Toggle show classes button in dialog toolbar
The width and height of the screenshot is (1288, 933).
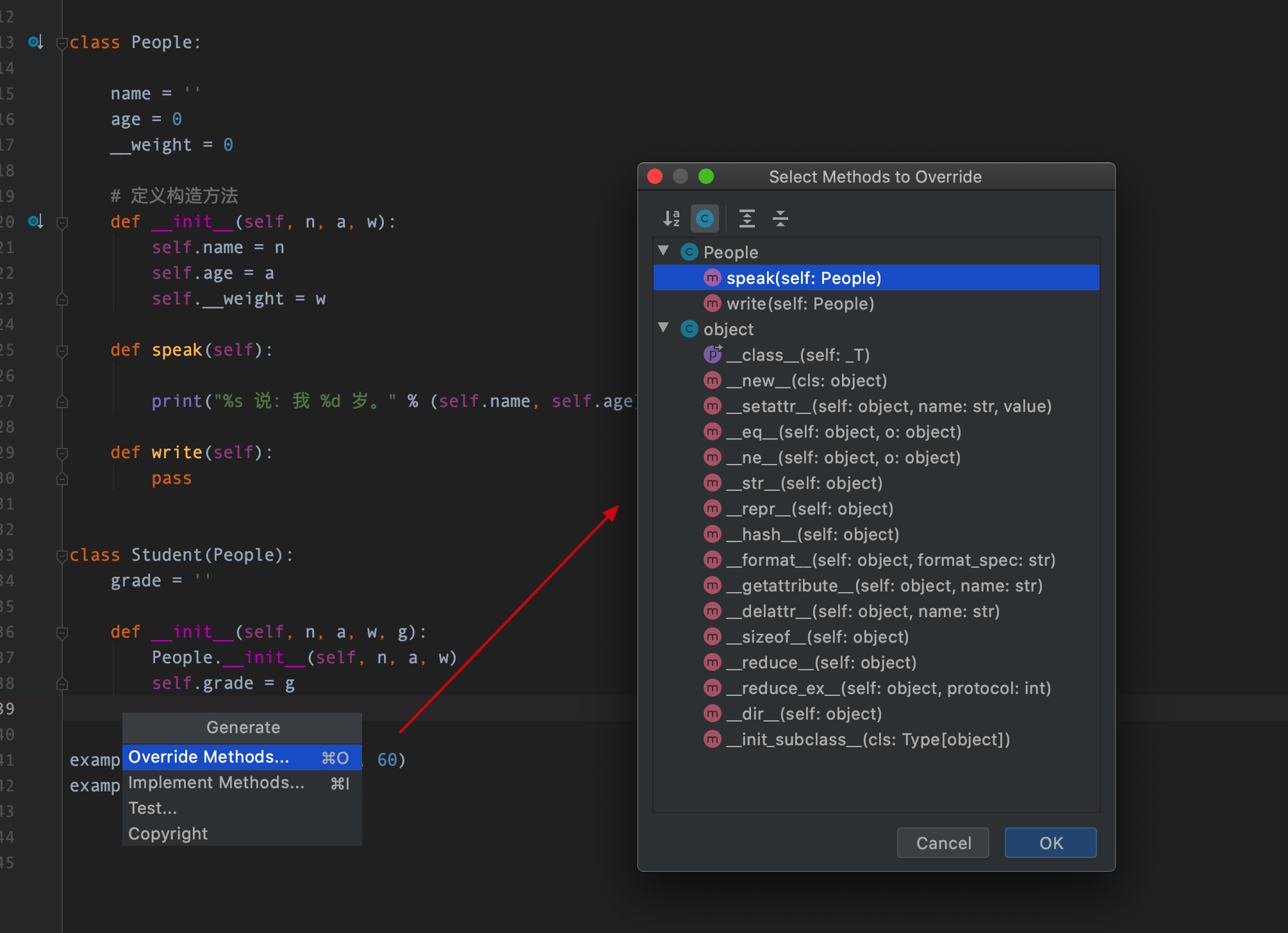point(705,219)
